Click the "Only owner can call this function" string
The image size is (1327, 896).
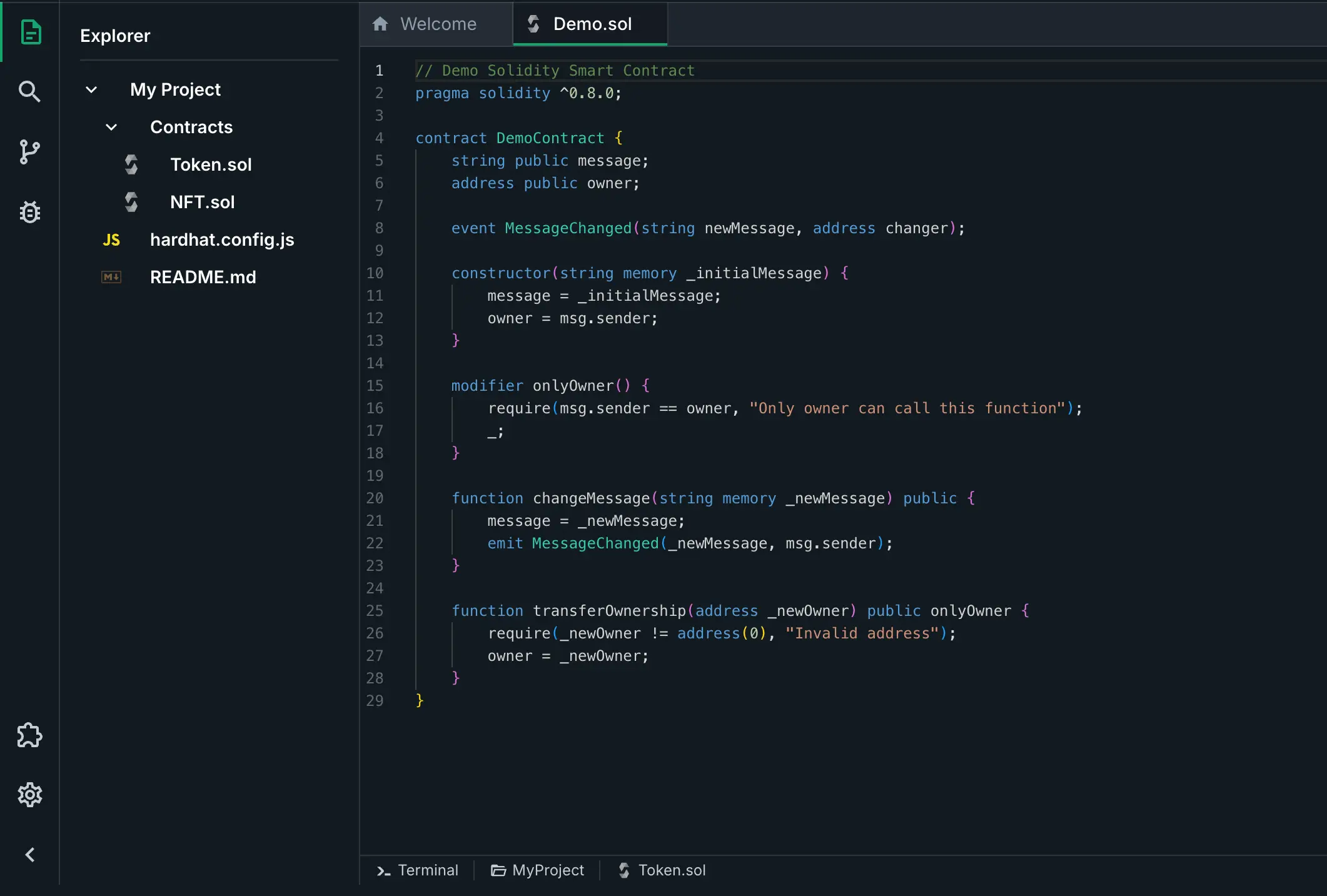pyautogui.click(x=907, y=408)
